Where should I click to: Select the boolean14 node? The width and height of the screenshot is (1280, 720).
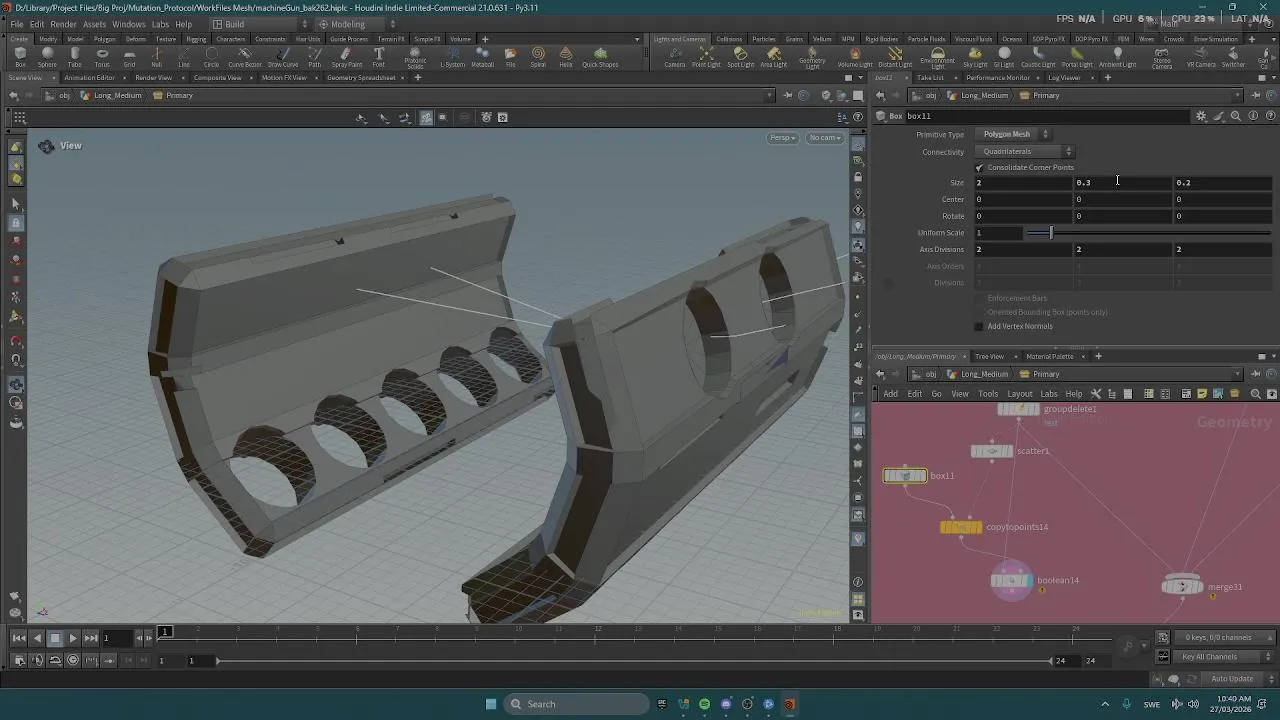point(1011,581)
